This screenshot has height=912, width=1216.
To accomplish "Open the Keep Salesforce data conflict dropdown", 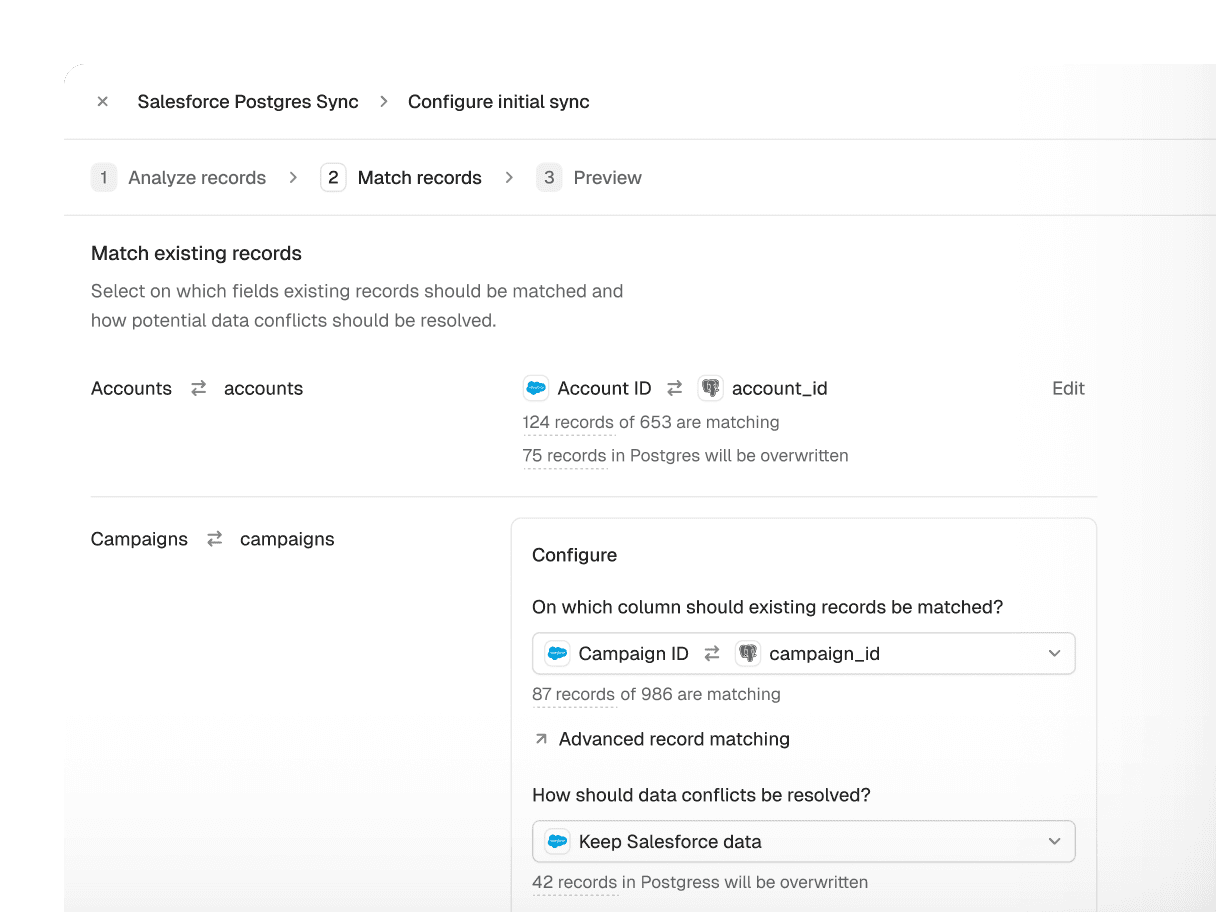I will click(x=803, y=842).
